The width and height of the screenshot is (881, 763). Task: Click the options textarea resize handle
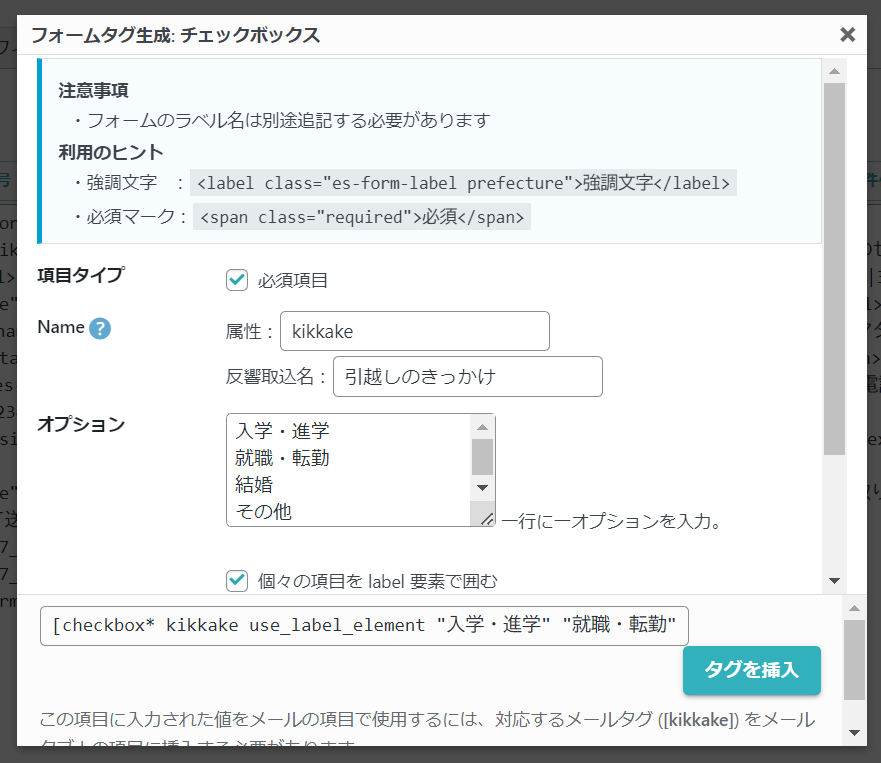tap(486, 517)
